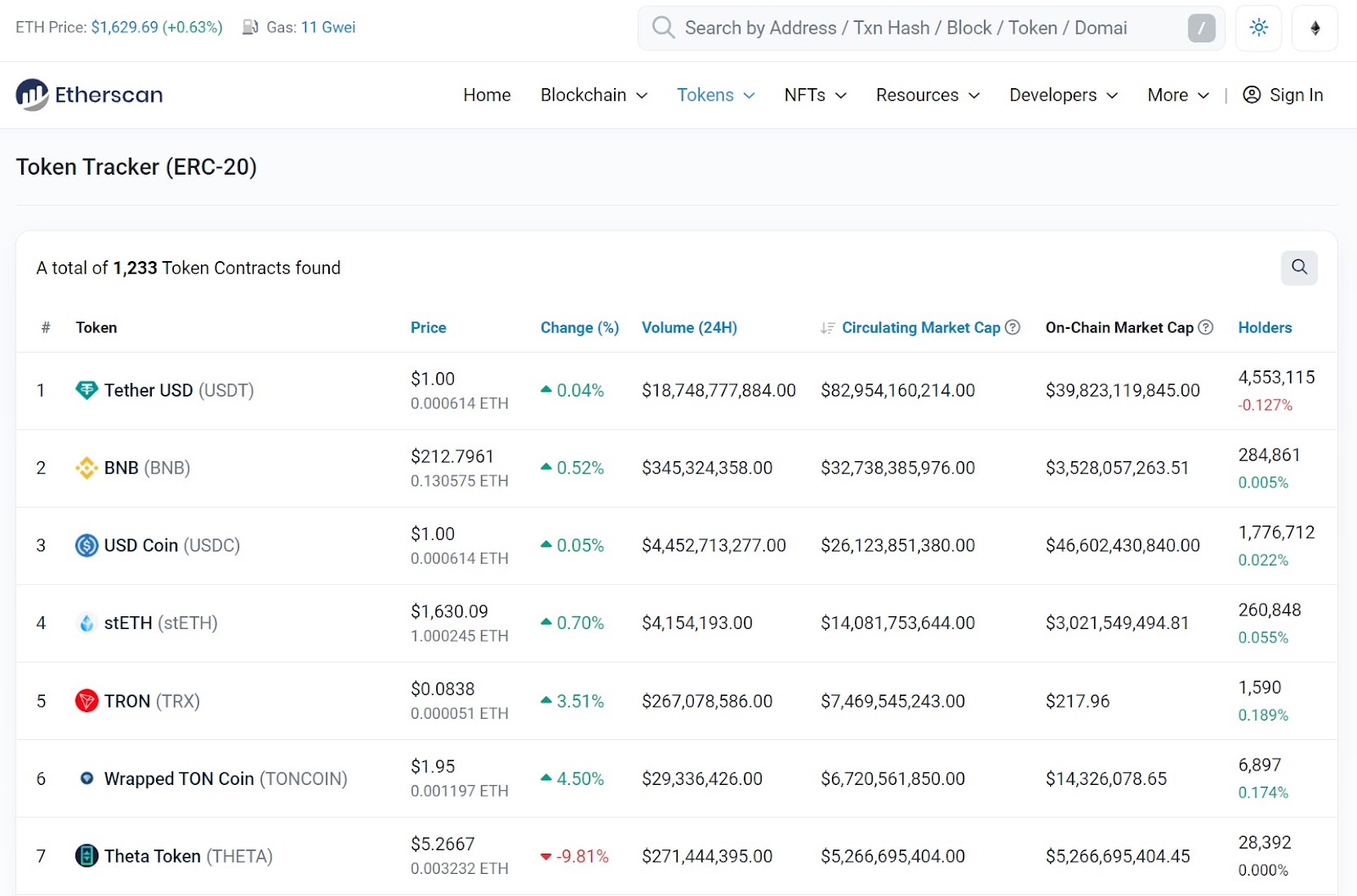Open the Ethereum network selector icon
This screenshot has width=1357, height=896.
point(1315,28)
